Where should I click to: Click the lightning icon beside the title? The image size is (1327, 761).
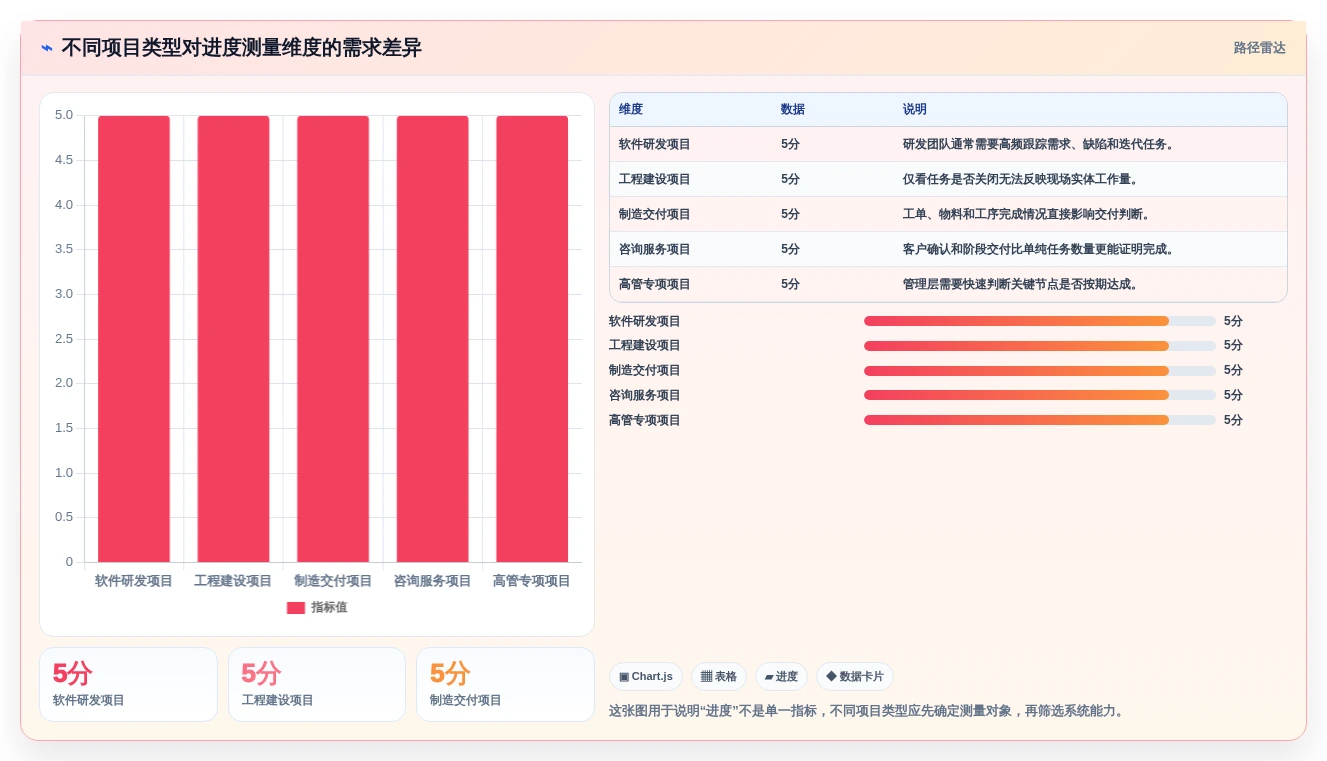click(x=47, y=48)
